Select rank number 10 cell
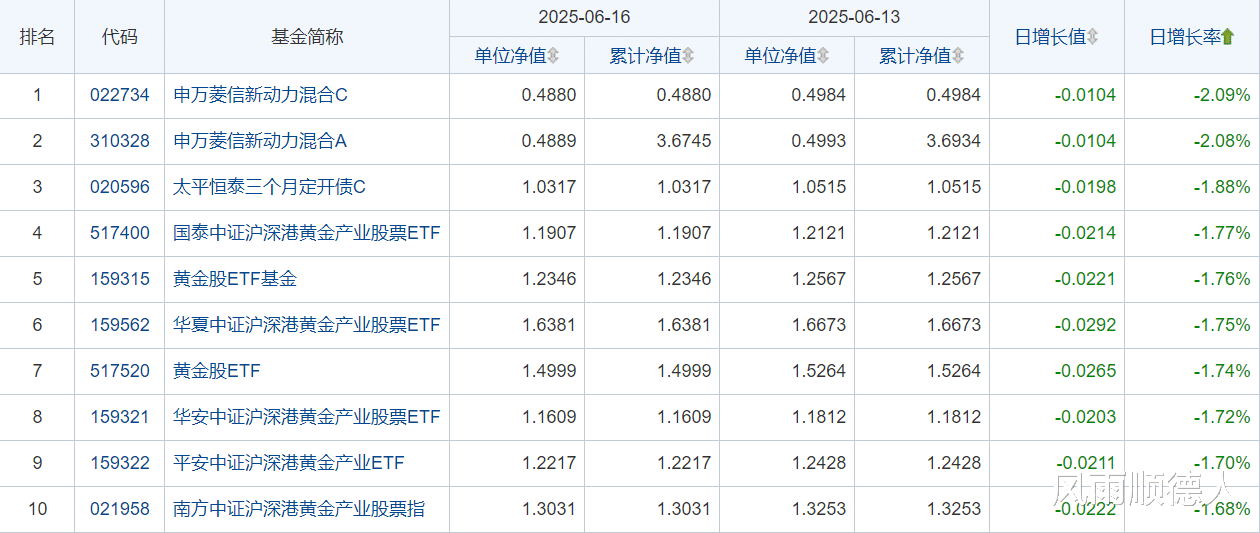The image size is (1260, 533). tap(37, 510)
